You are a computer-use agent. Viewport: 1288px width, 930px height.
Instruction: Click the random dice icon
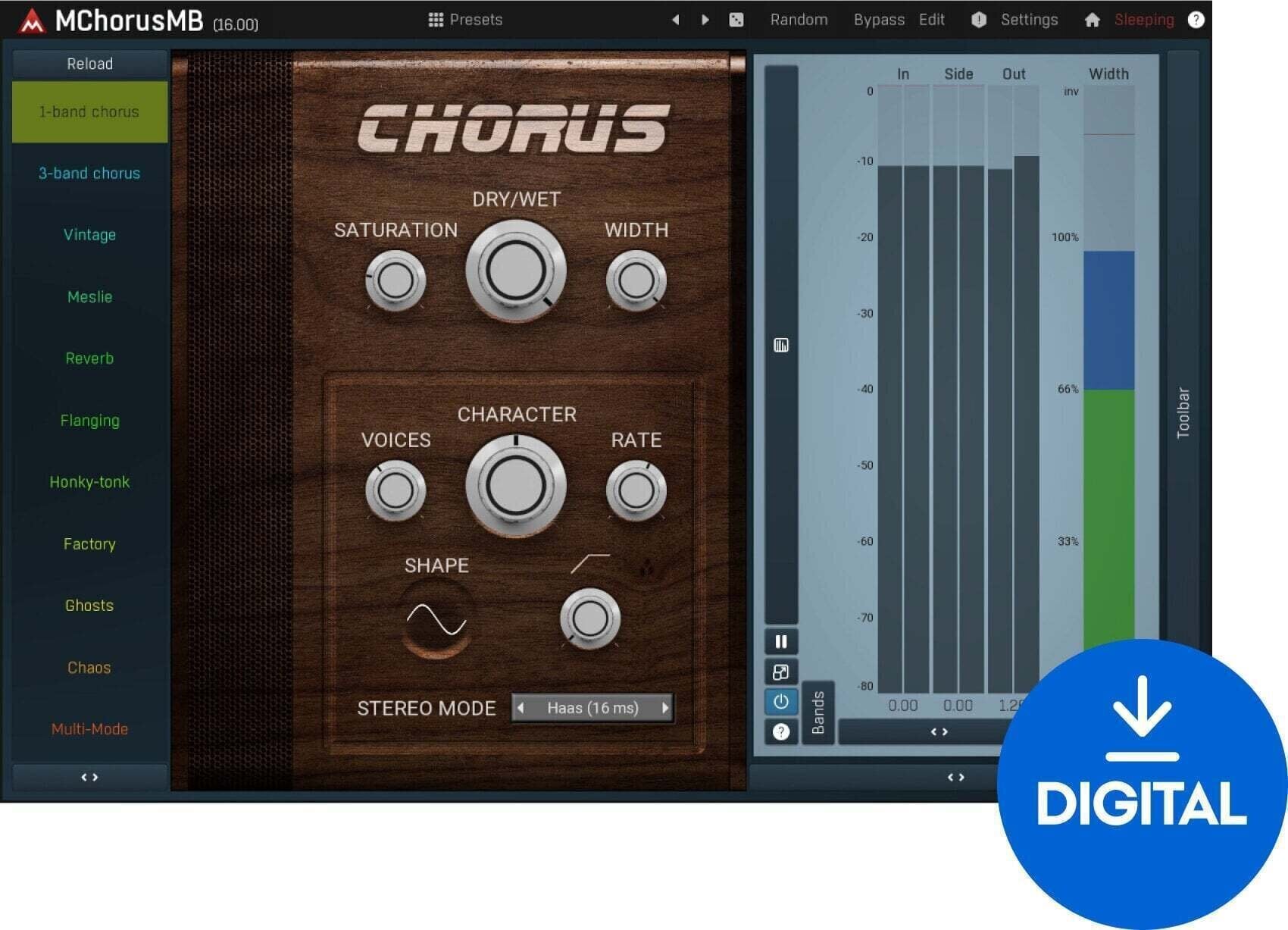pos(736,20)
